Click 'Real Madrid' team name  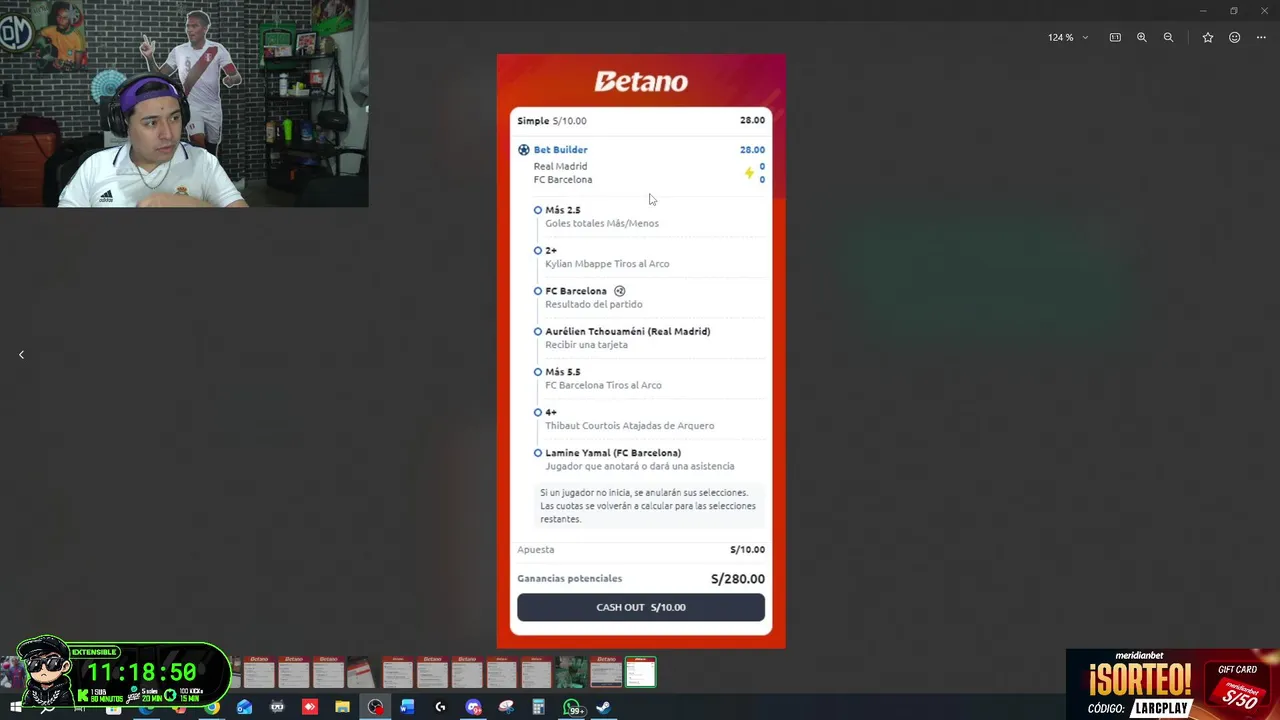click(560, 167)
